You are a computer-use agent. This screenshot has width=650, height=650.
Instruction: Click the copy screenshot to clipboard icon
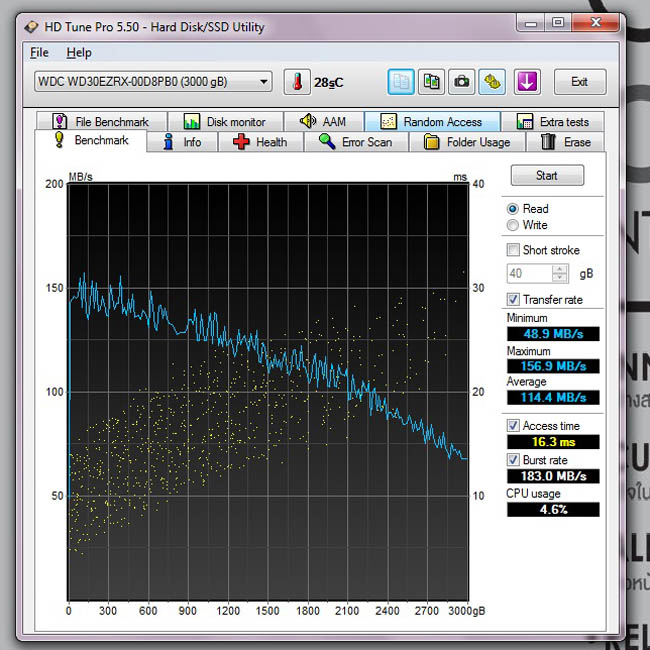[x=431, y=82]
